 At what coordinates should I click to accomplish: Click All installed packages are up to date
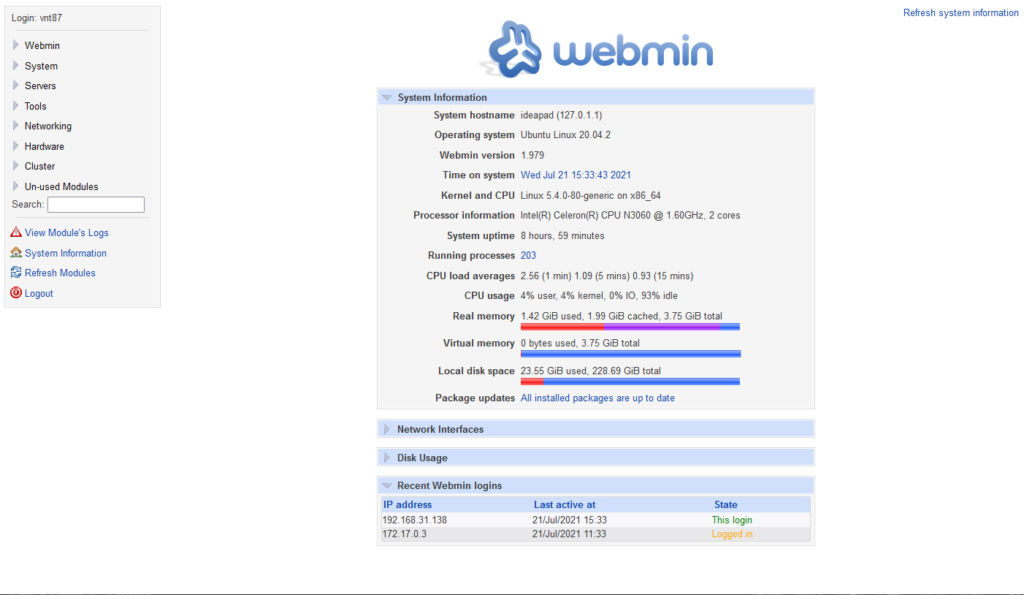coord(598,398)
